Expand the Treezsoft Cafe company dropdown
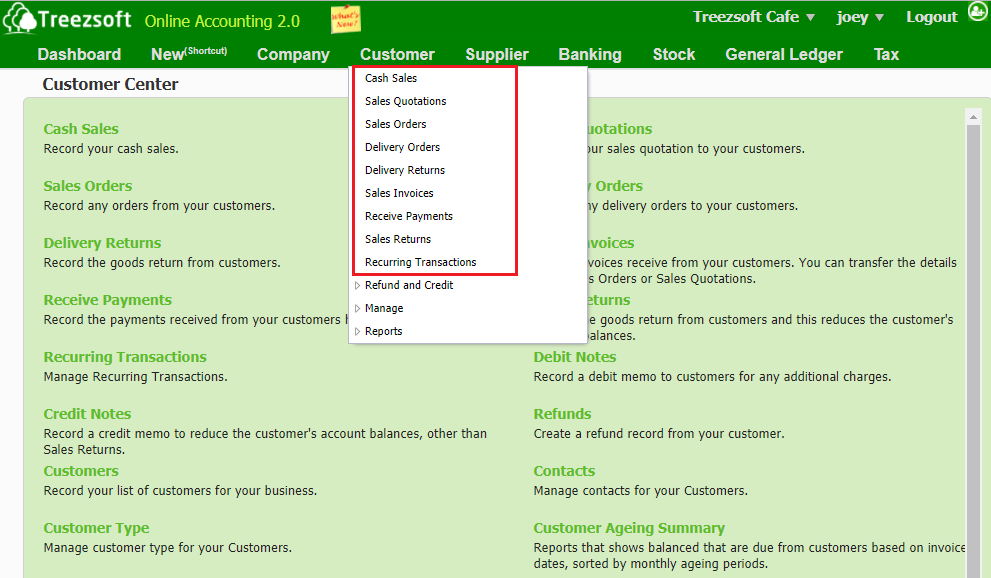 point(754,17)
